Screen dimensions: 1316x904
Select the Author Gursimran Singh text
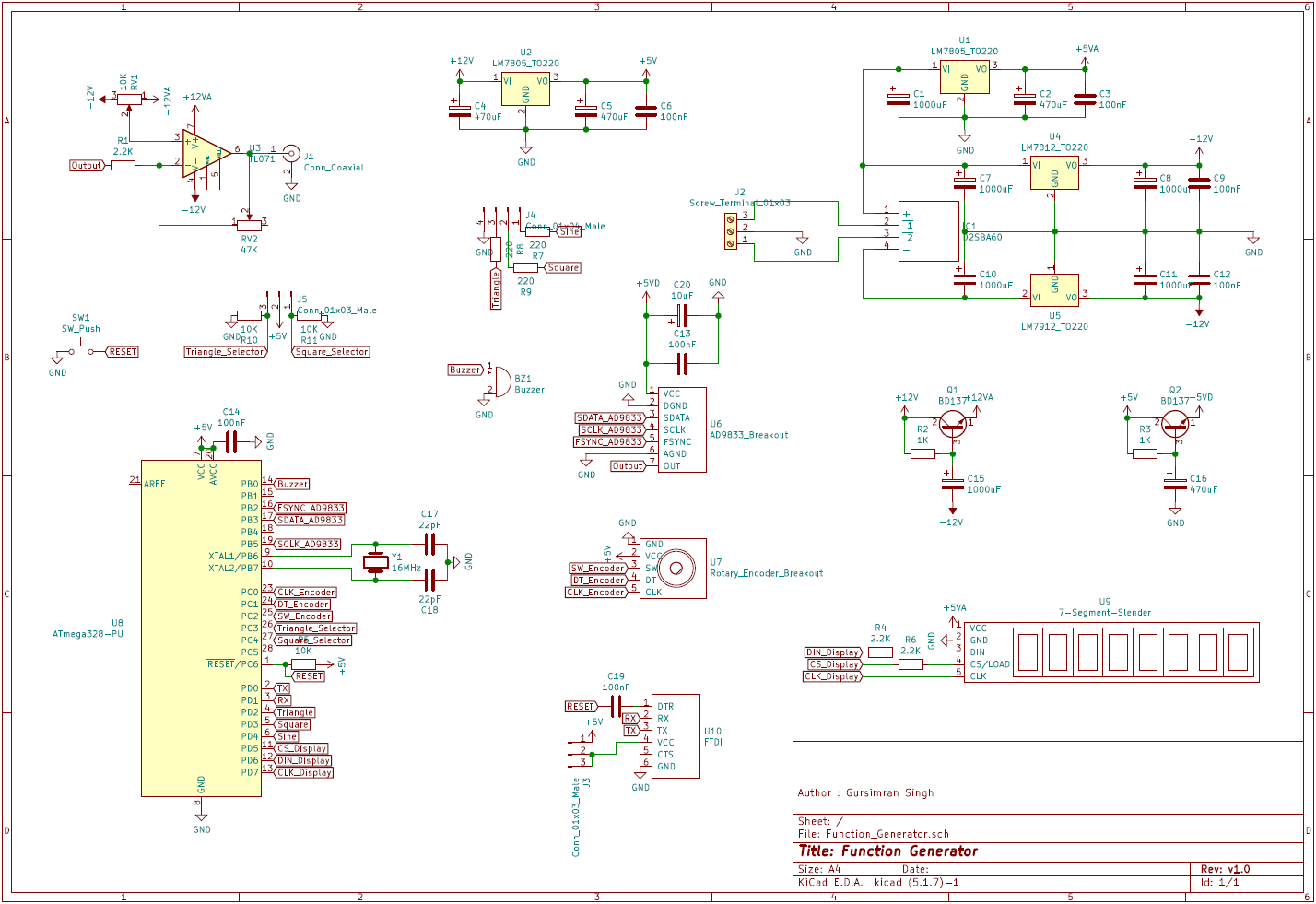[x=864, y=792]
